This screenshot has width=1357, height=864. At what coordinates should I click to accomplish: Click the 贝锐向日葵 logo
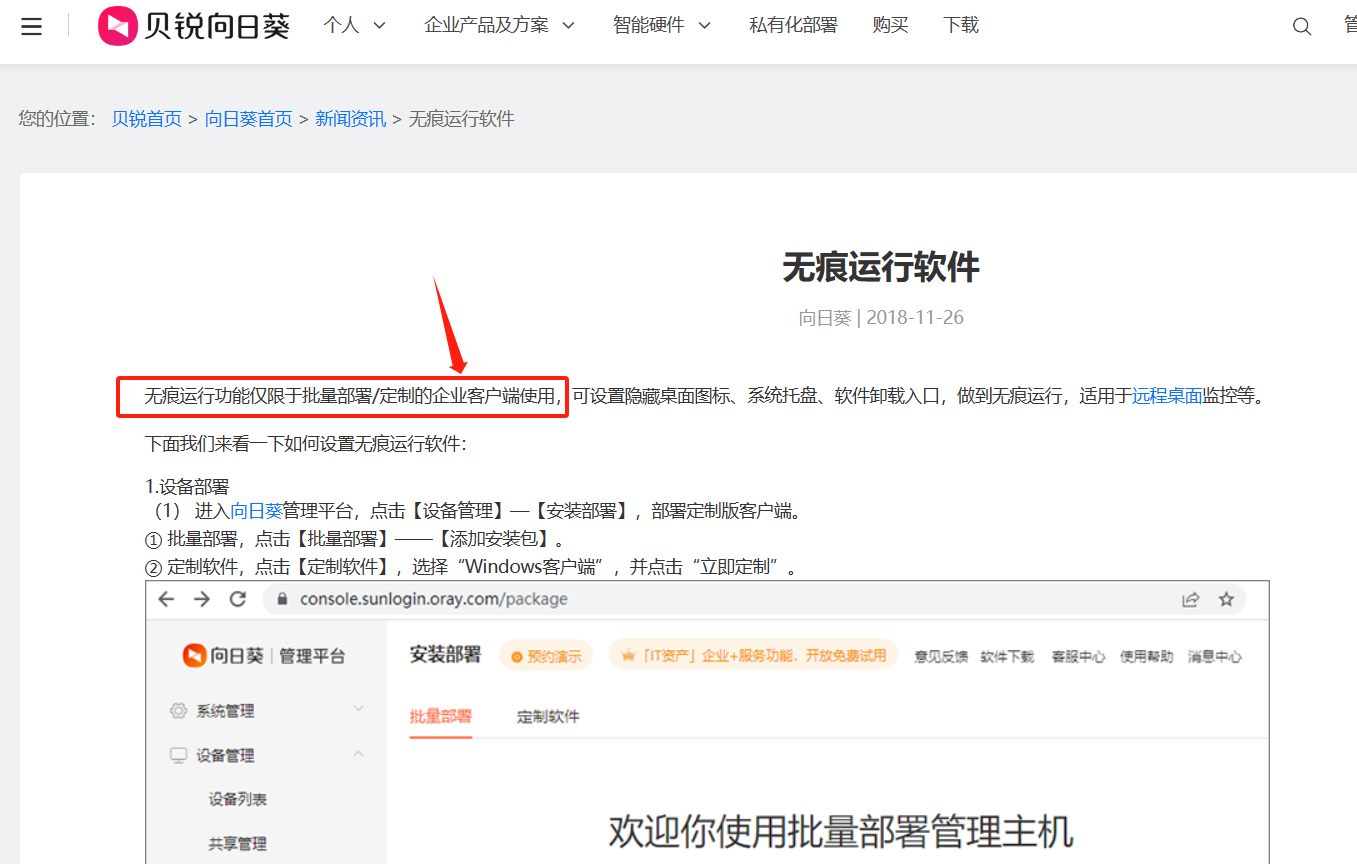pyautogui.click(x=195, y=26)
